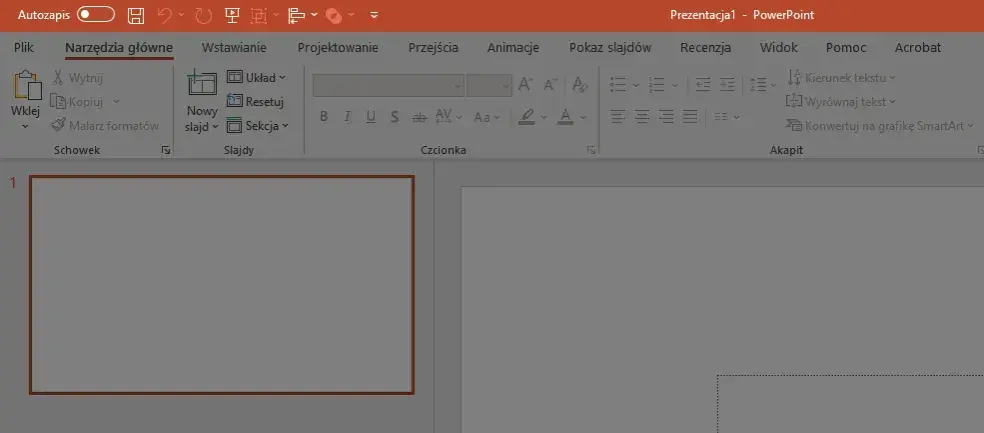Click the Bullets list icon

tap(618, 85)
